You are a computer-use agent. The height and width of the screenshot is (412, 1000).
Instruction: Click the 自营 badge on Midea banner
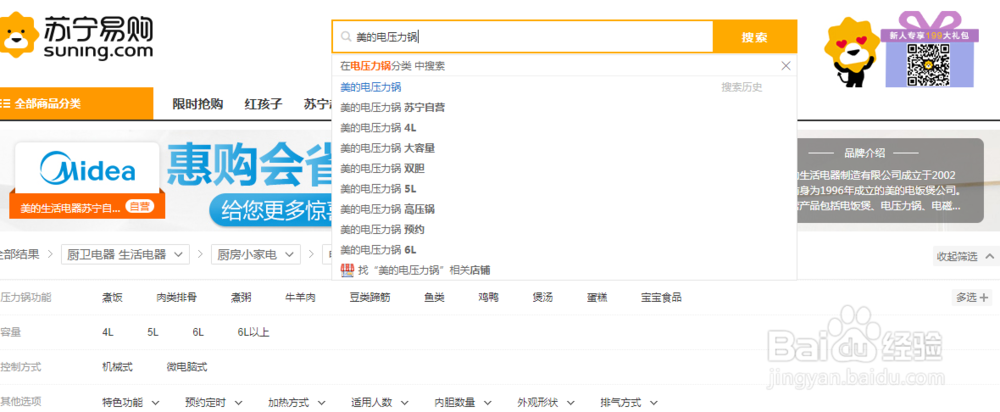(139, 207)
